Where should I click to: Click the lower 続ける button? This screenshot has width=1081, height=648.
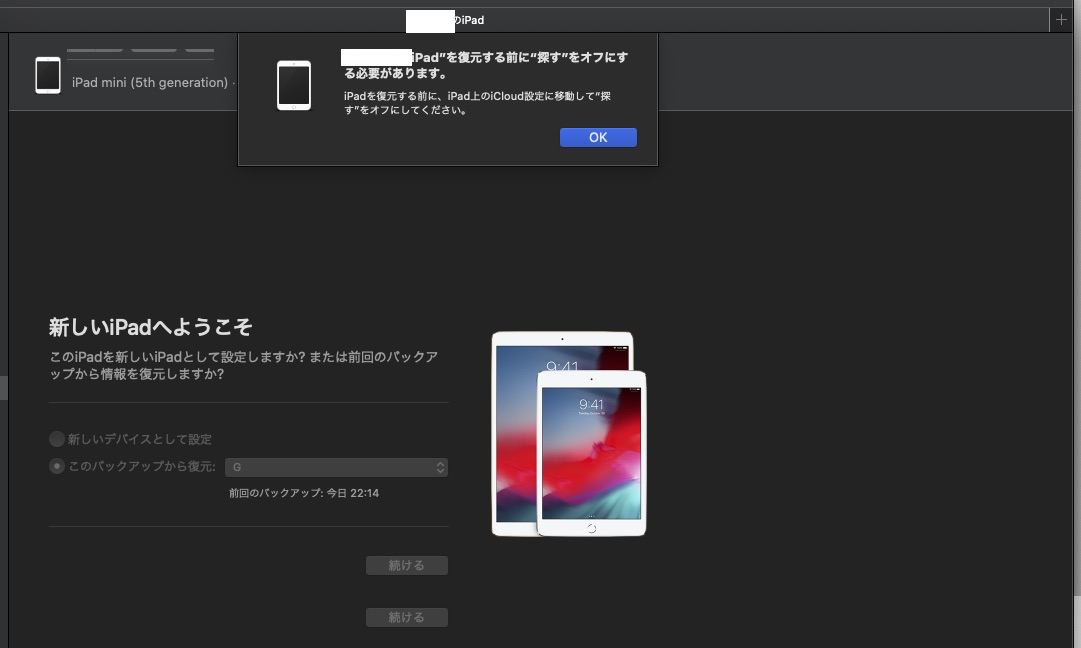pos(407,617)
